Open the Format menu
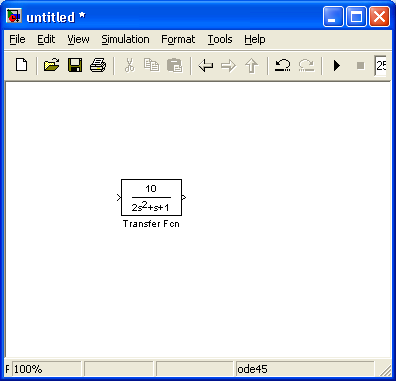Screen dimensions: 396x381 point(178,39)
